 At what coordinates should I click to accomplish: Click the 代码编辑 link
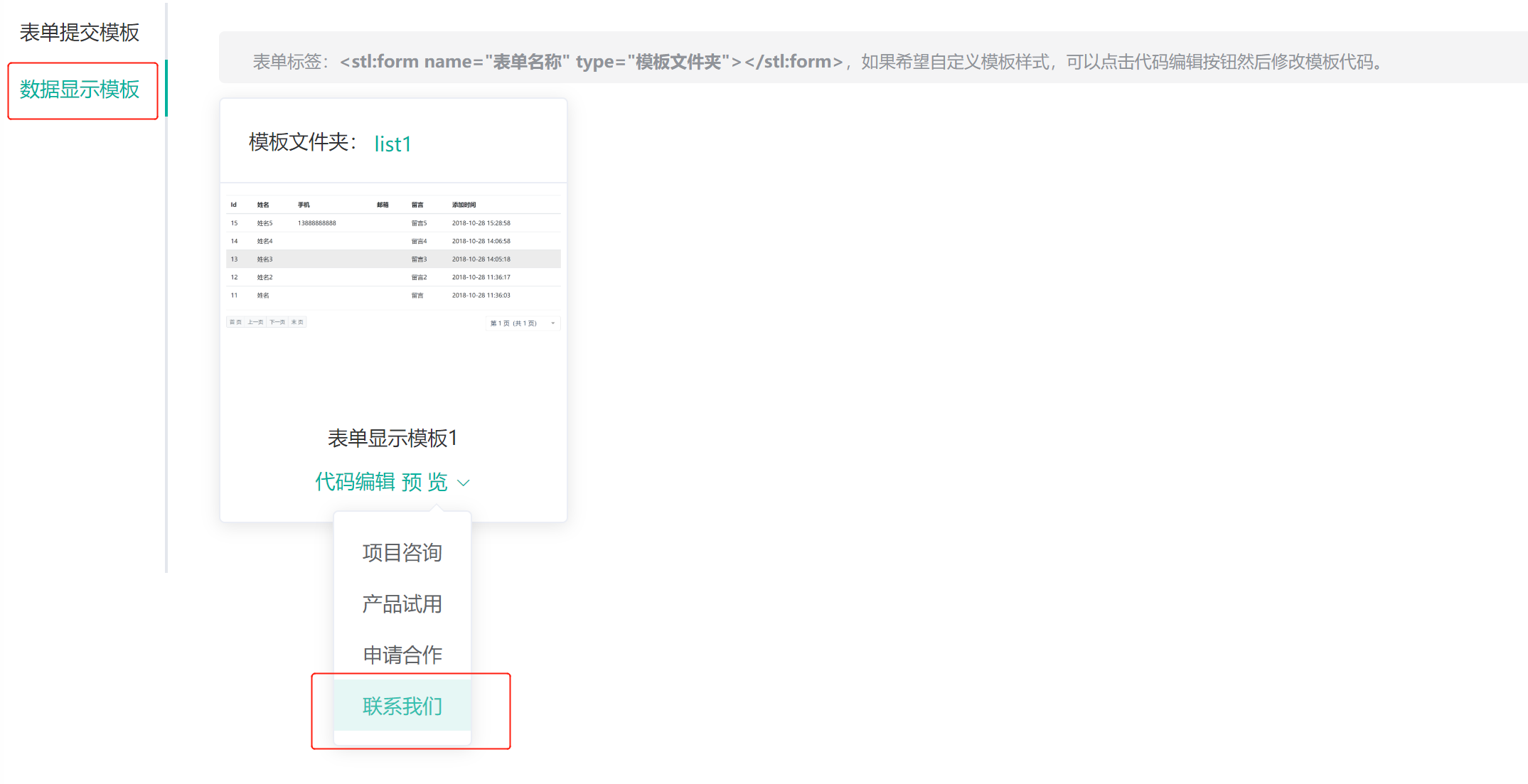point(355,482)
